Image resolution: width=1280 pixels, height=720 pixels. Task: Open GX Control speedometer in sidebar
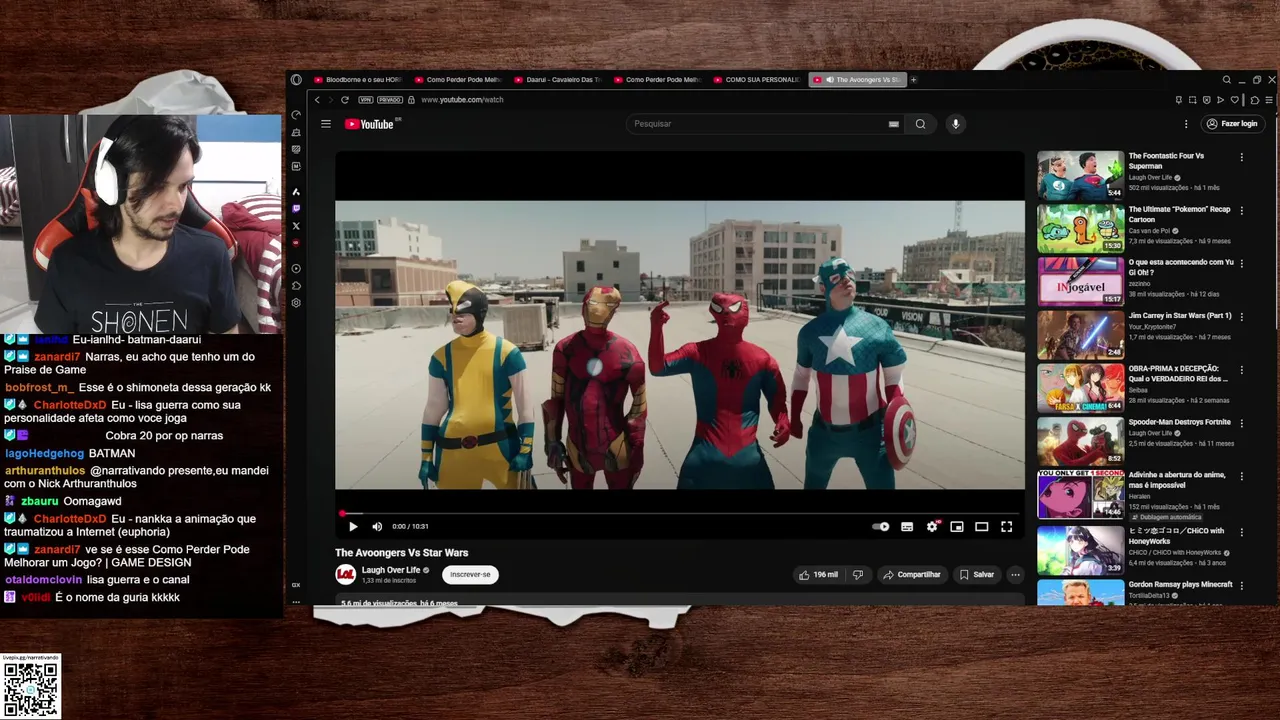[296, 115]
